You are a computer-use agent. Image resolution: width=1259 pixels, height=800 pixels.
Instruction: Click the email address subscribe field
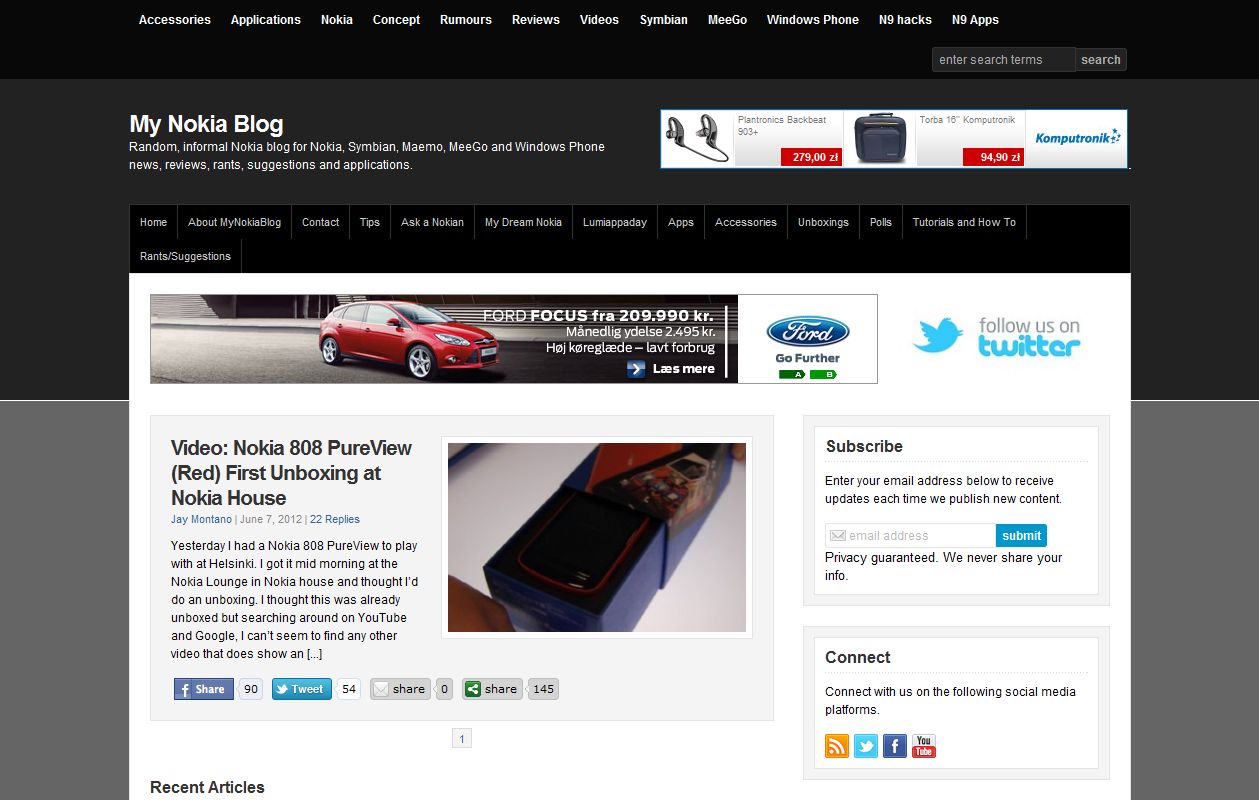(911, 536)
